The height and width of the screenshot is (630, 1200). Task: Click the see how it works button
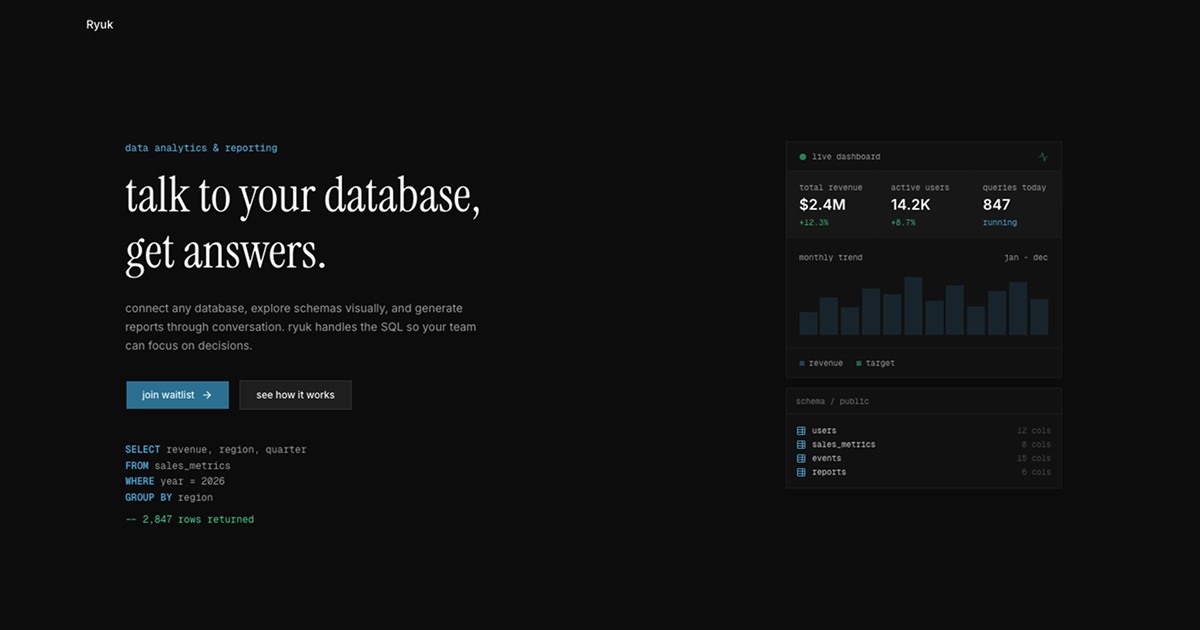[x=295, y=395]
